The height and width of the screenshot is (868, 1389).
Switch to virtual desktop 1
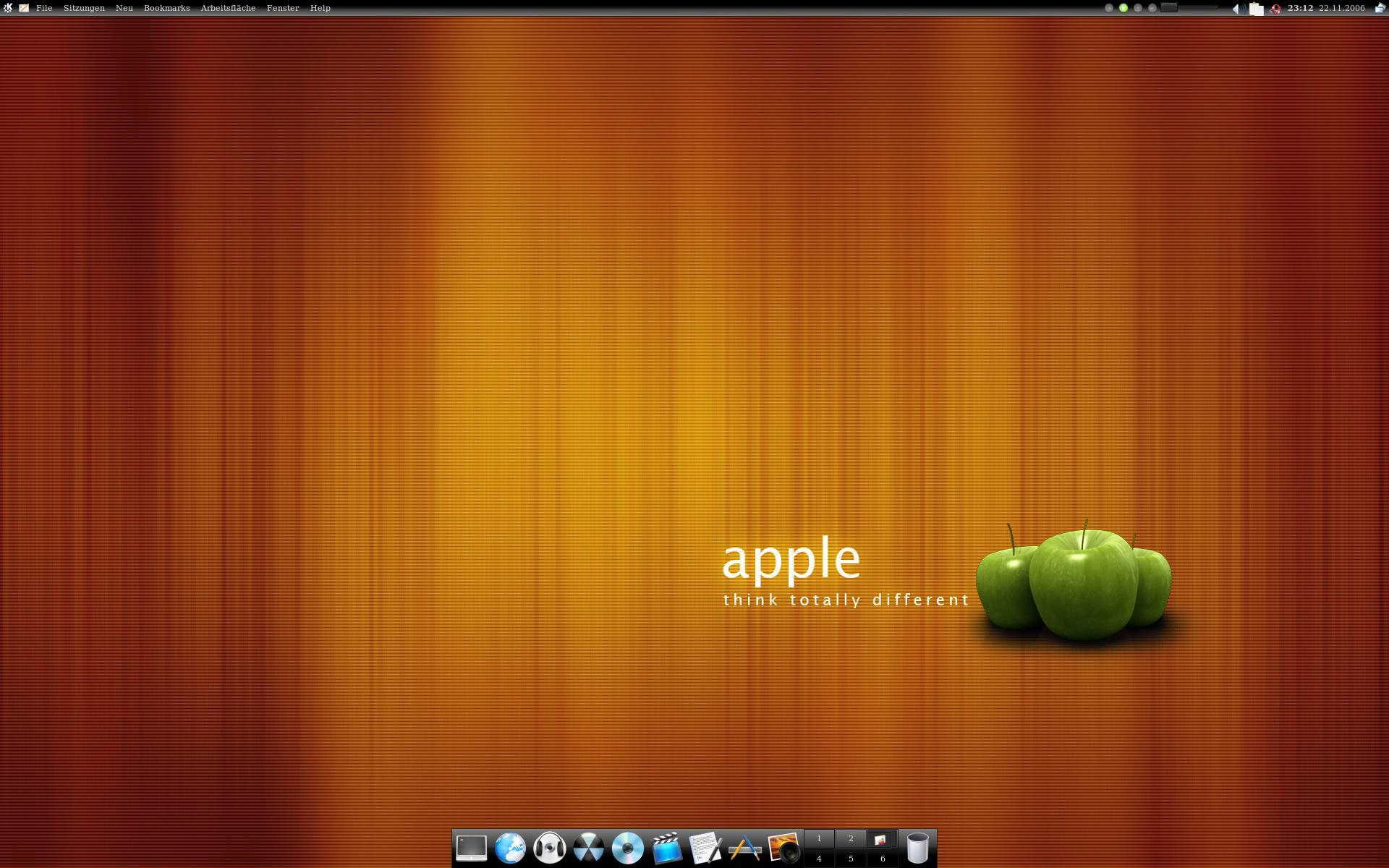pos(819,838)
